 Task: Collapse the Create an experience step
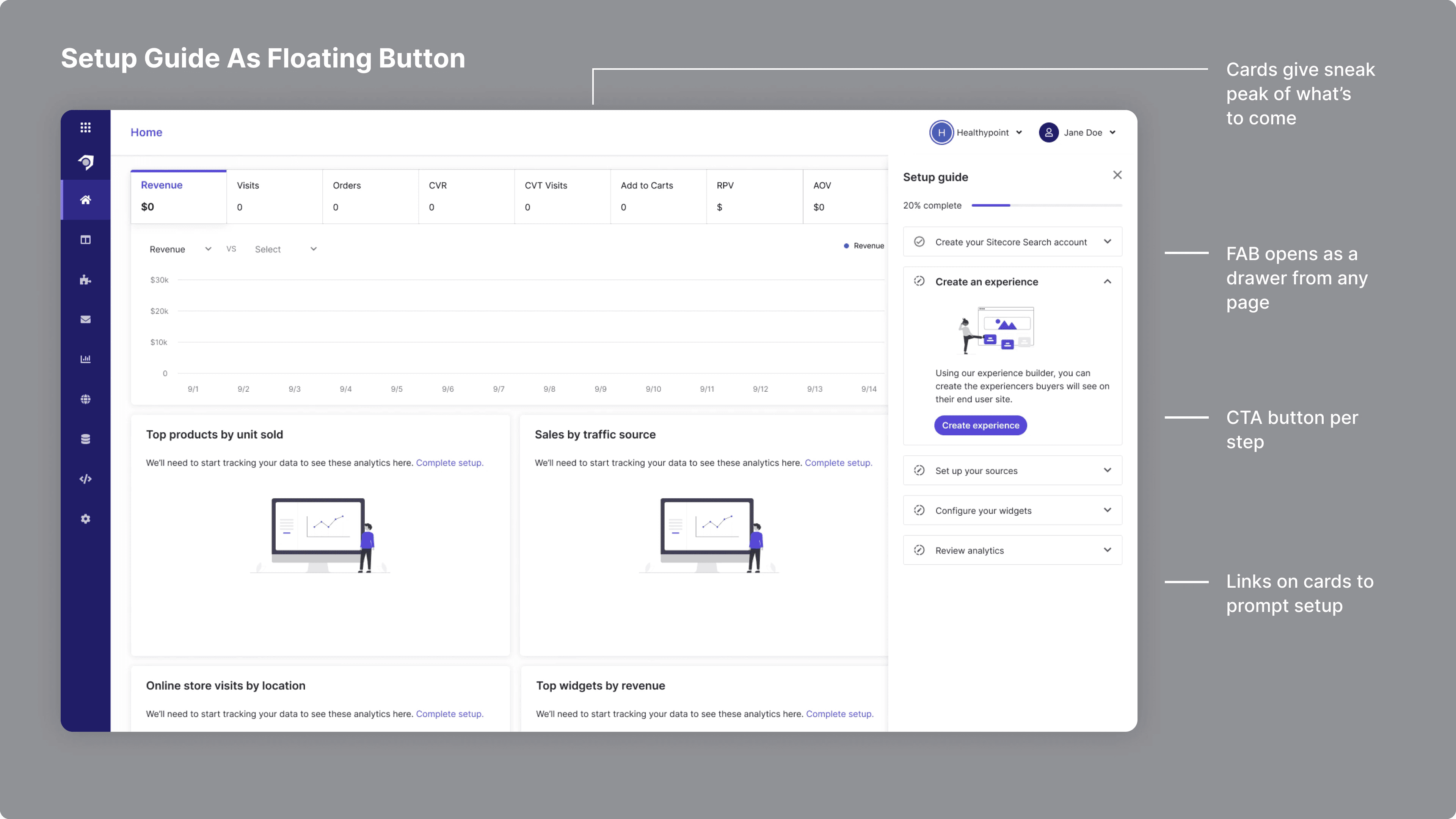coord(1107,281)
